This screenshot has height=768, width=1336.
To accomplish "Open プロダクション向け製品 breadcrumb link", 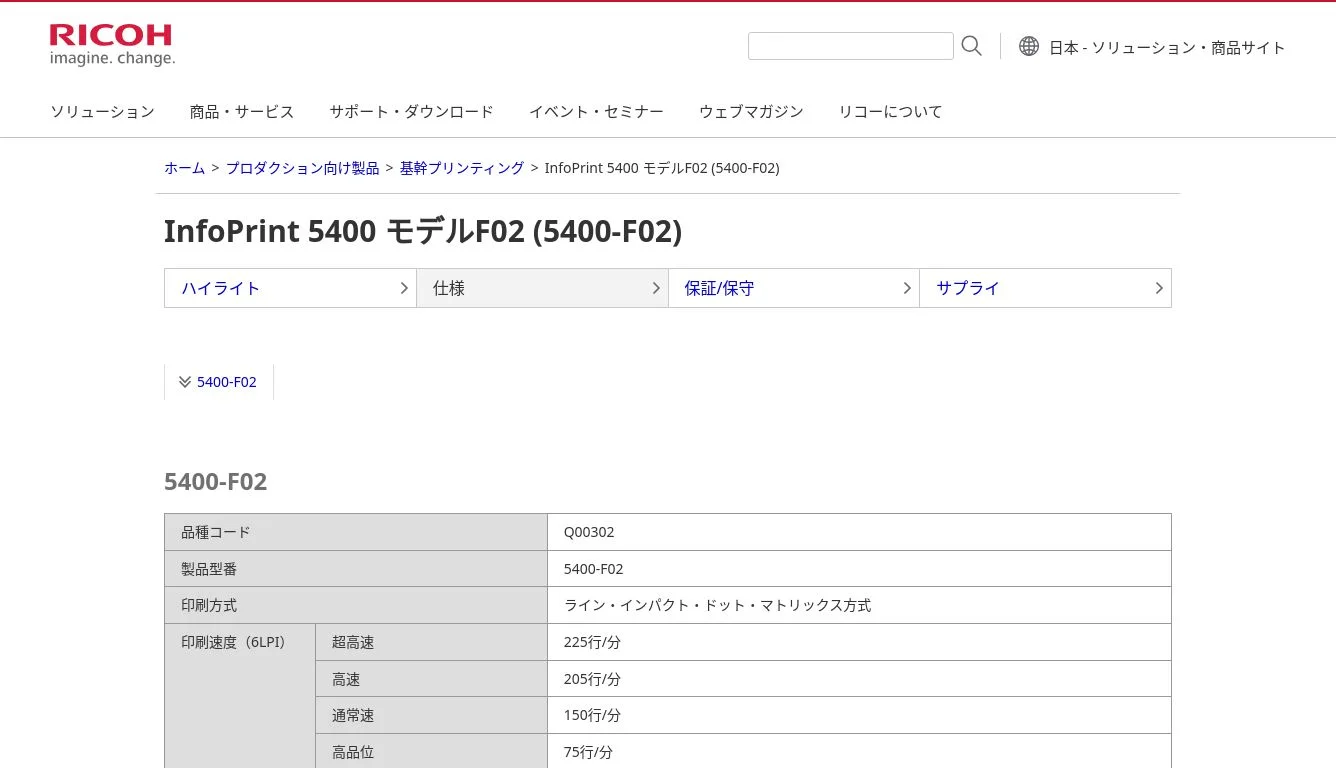I will 302,168.
